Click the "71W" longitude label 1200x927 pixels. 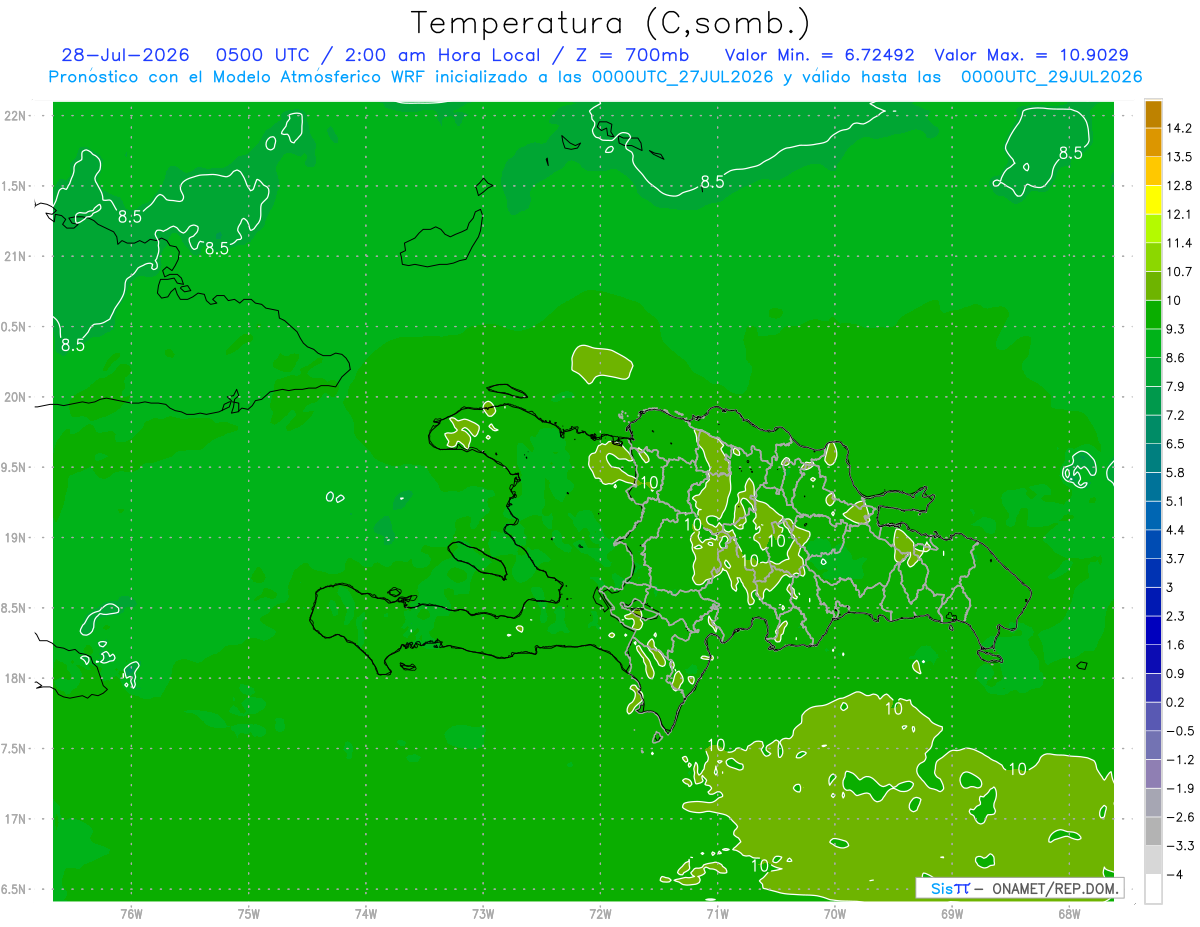(717, 914)
